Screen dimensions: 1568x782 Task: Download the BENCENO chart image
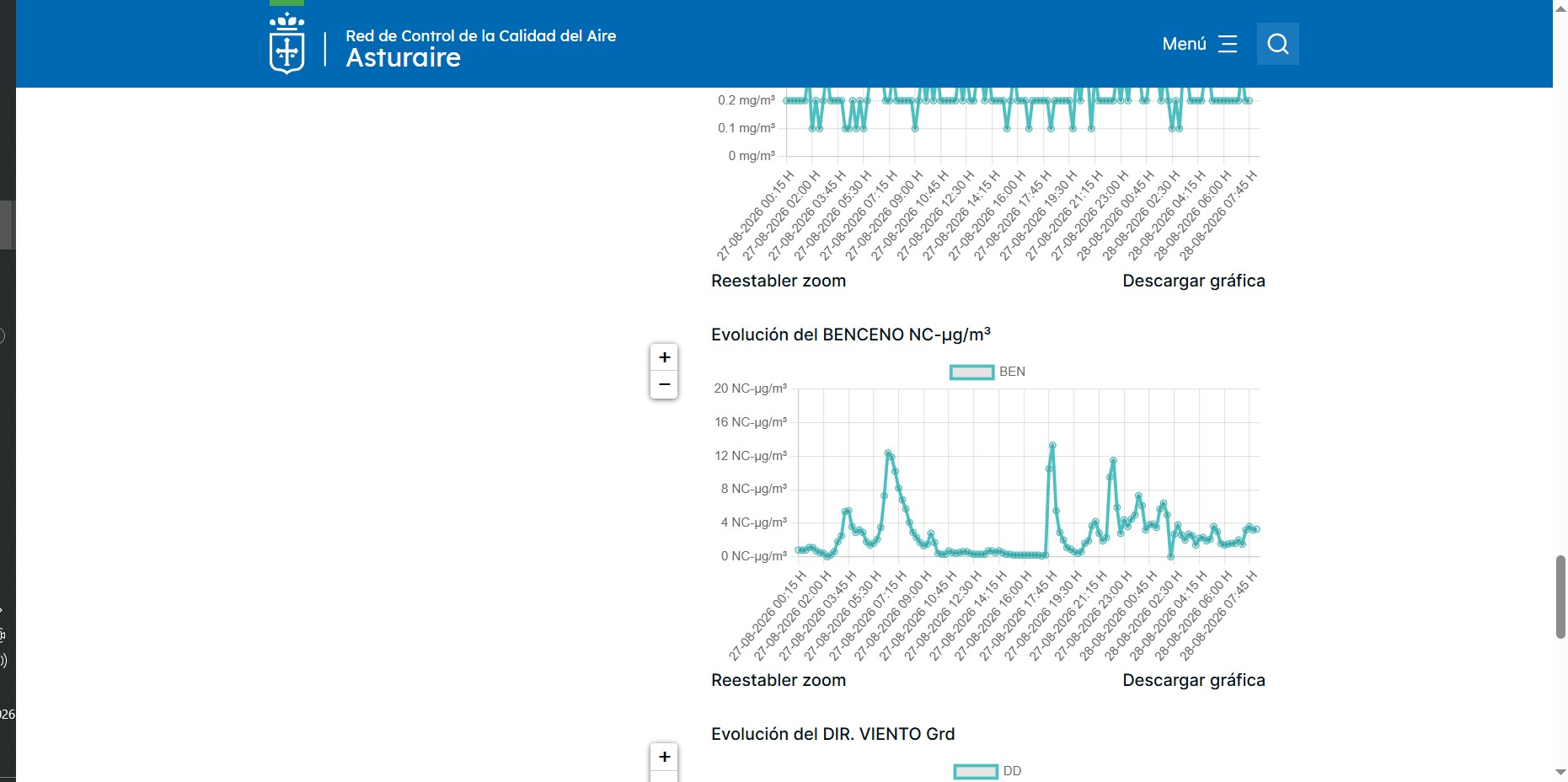pos(1193,680)
